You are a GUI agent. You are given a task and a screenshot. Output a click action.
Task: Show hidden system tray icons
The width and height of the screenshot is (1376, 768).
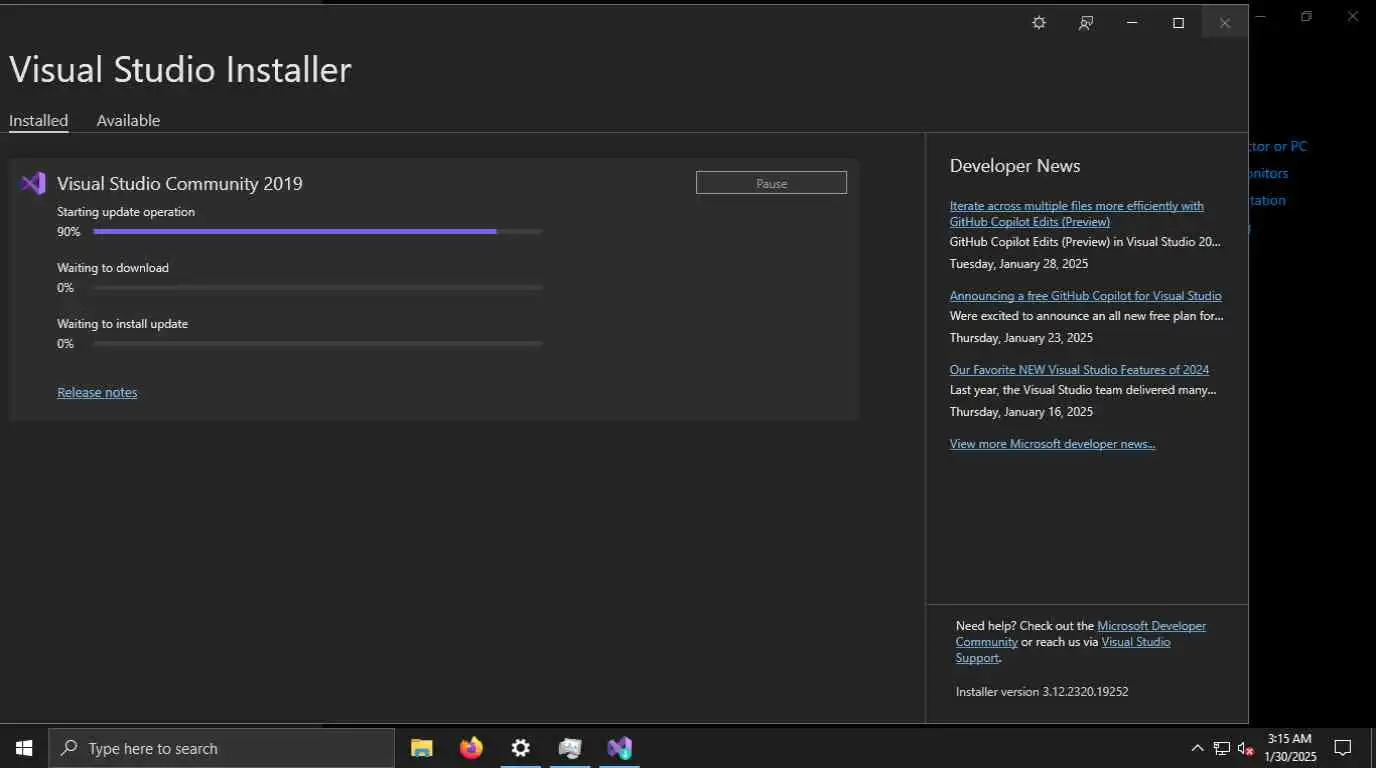(1197, 748)
